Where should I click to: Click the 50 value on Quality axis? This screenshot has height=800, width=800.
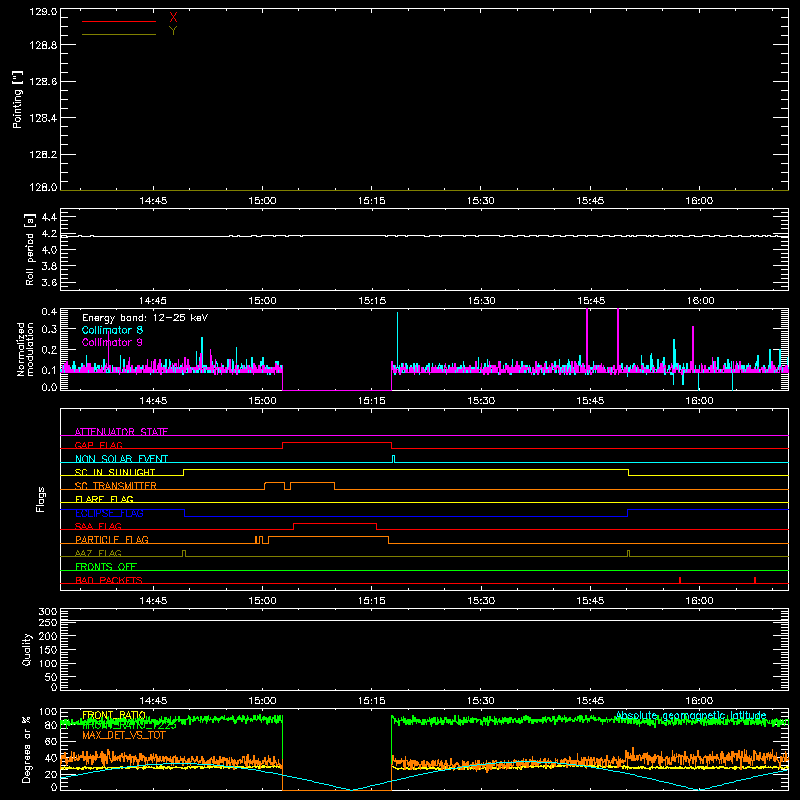(x=51, y=677)
